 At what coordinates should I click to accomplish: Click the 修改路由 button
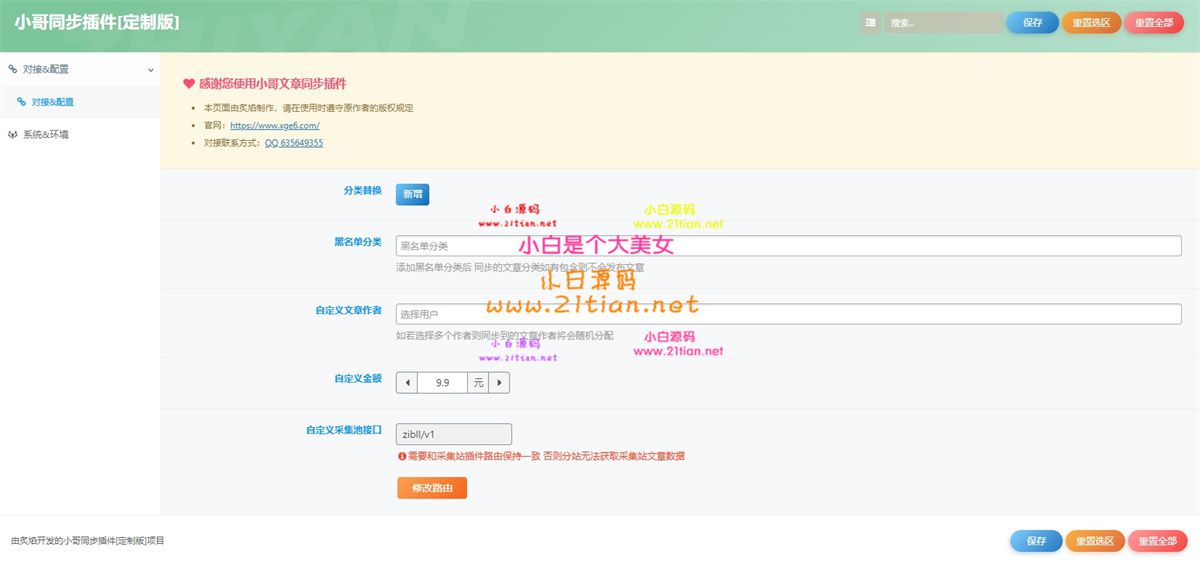click(432, 488)
